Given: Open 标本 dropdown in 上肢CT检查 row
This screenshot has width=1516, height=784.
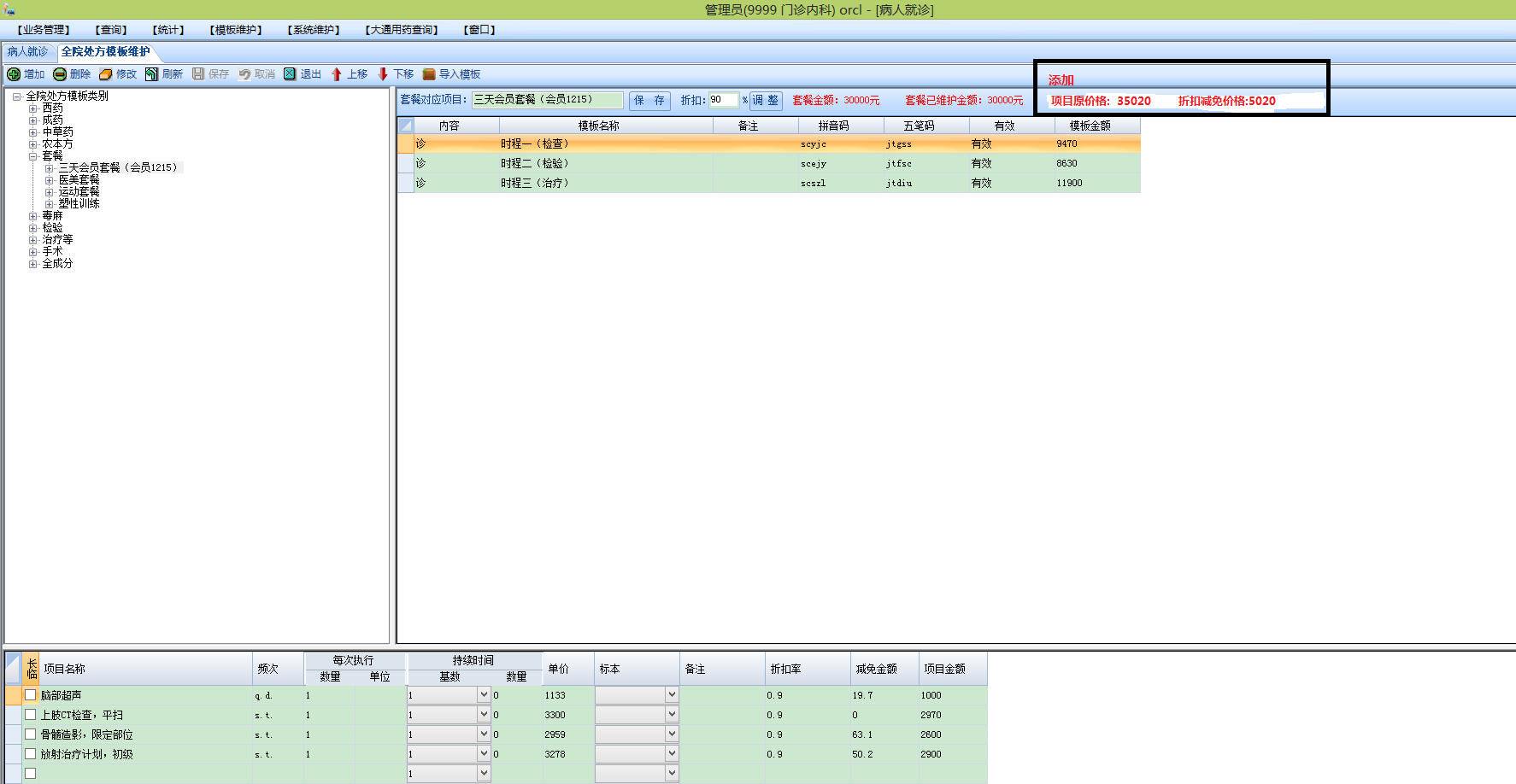Looking at the screenshot, I should [672, 715].
